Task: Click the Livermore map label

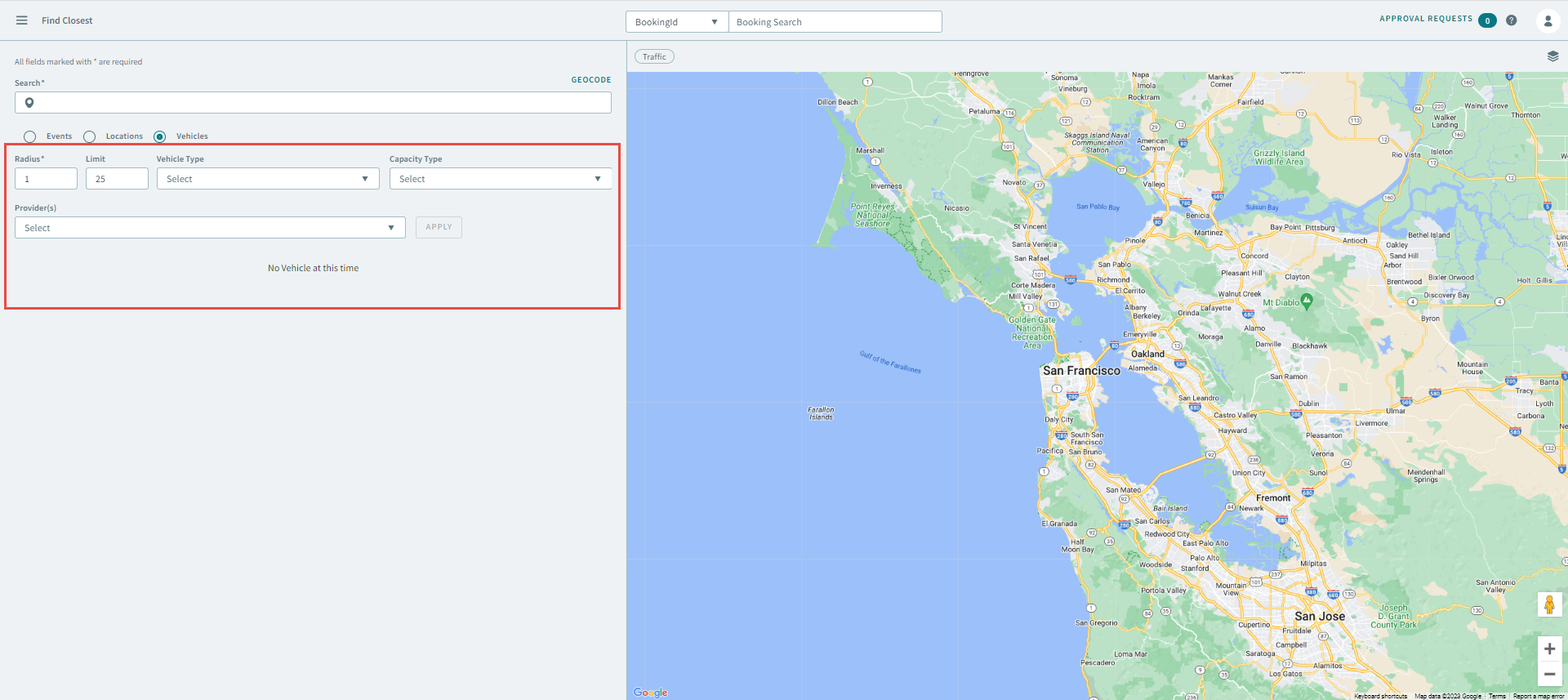Action: pyautogui.click(x=1372, y=423)
